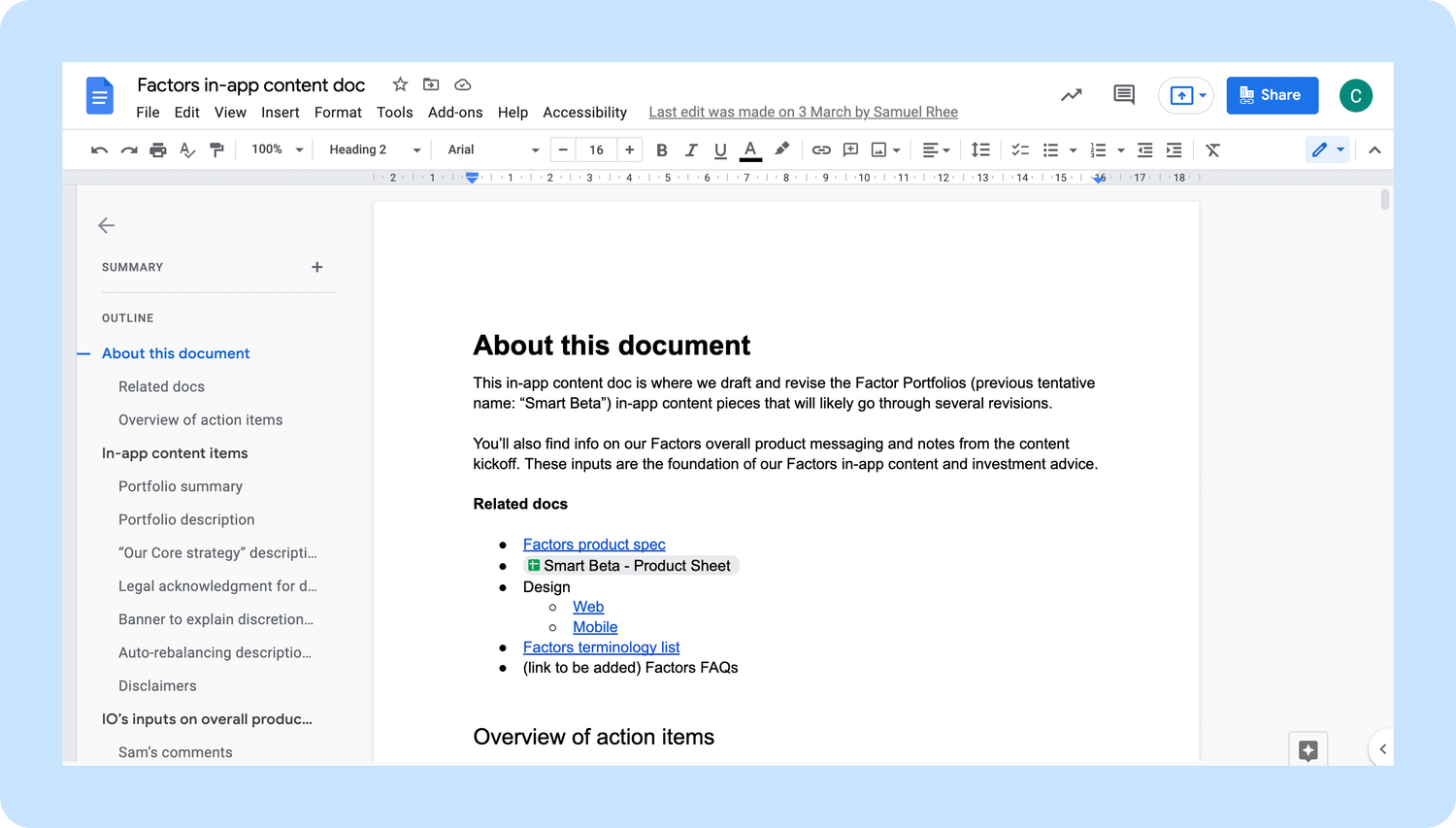Open the Factors product spec link
1456x828 pixels.
(x=594, y=545)
